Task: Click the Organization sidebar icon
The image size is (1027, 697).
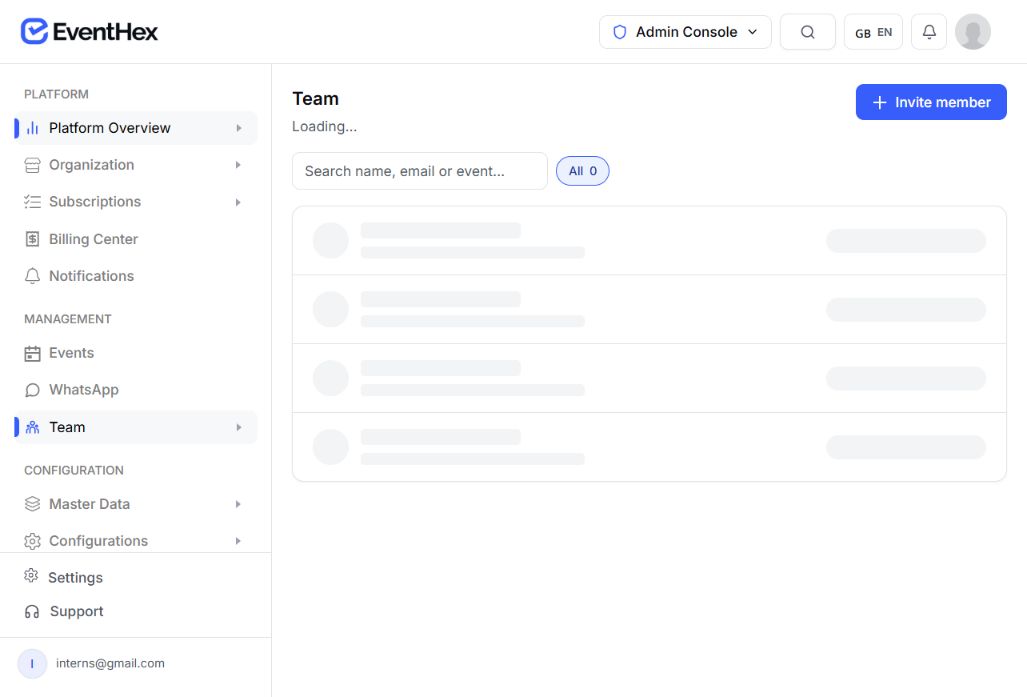Action: coord(32,165)
